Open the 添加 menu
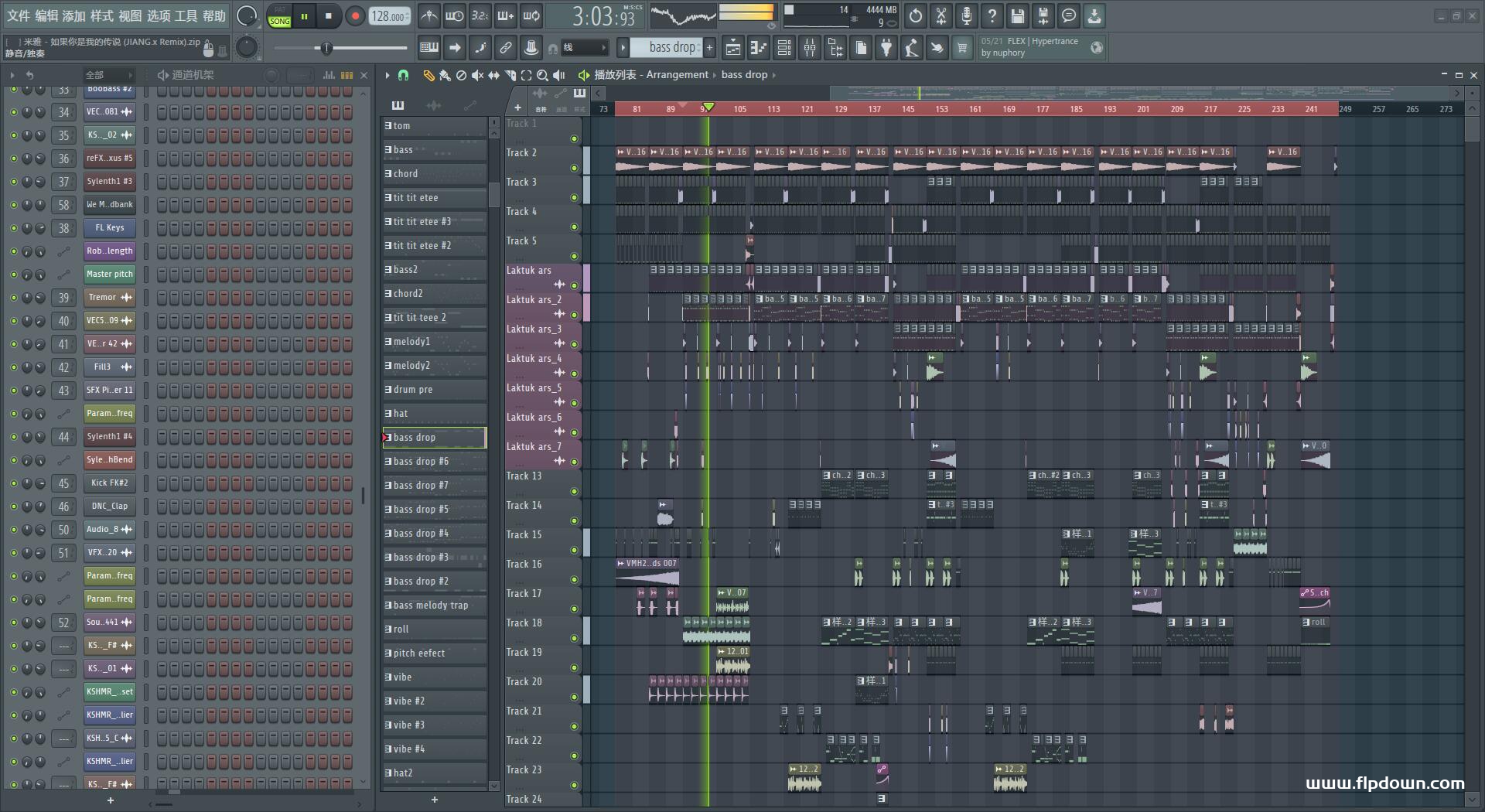The image size is (1485, 812). [74, 15]
